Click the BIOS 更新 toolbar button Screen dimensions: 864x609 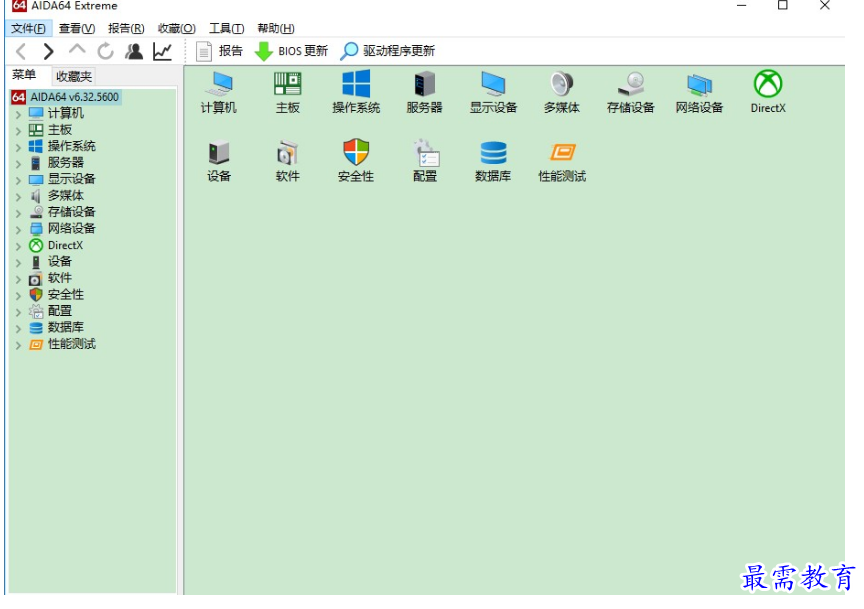coord(291,51)
